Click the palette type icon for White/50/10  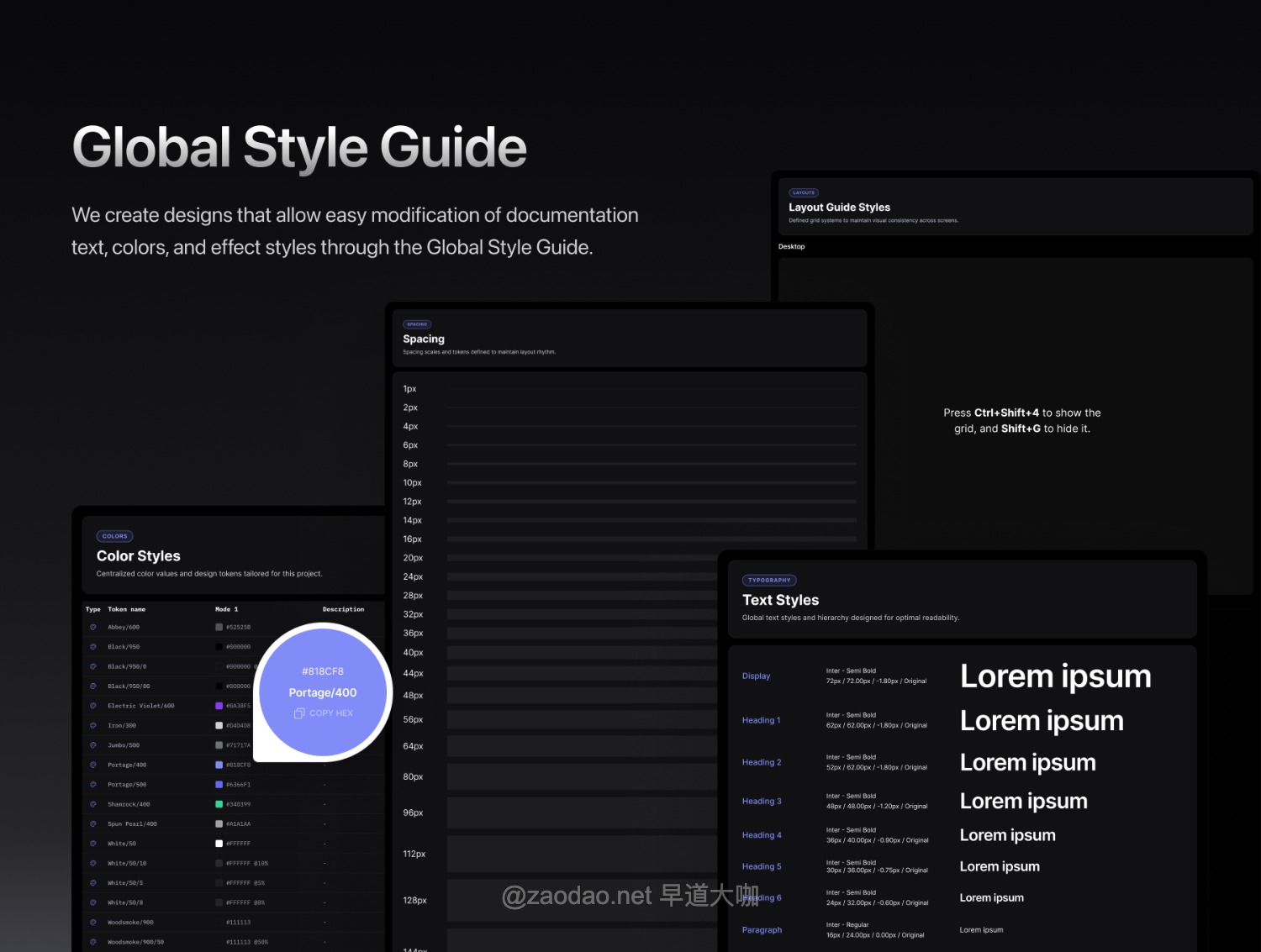pyautogui.click(x=93, y=863)
